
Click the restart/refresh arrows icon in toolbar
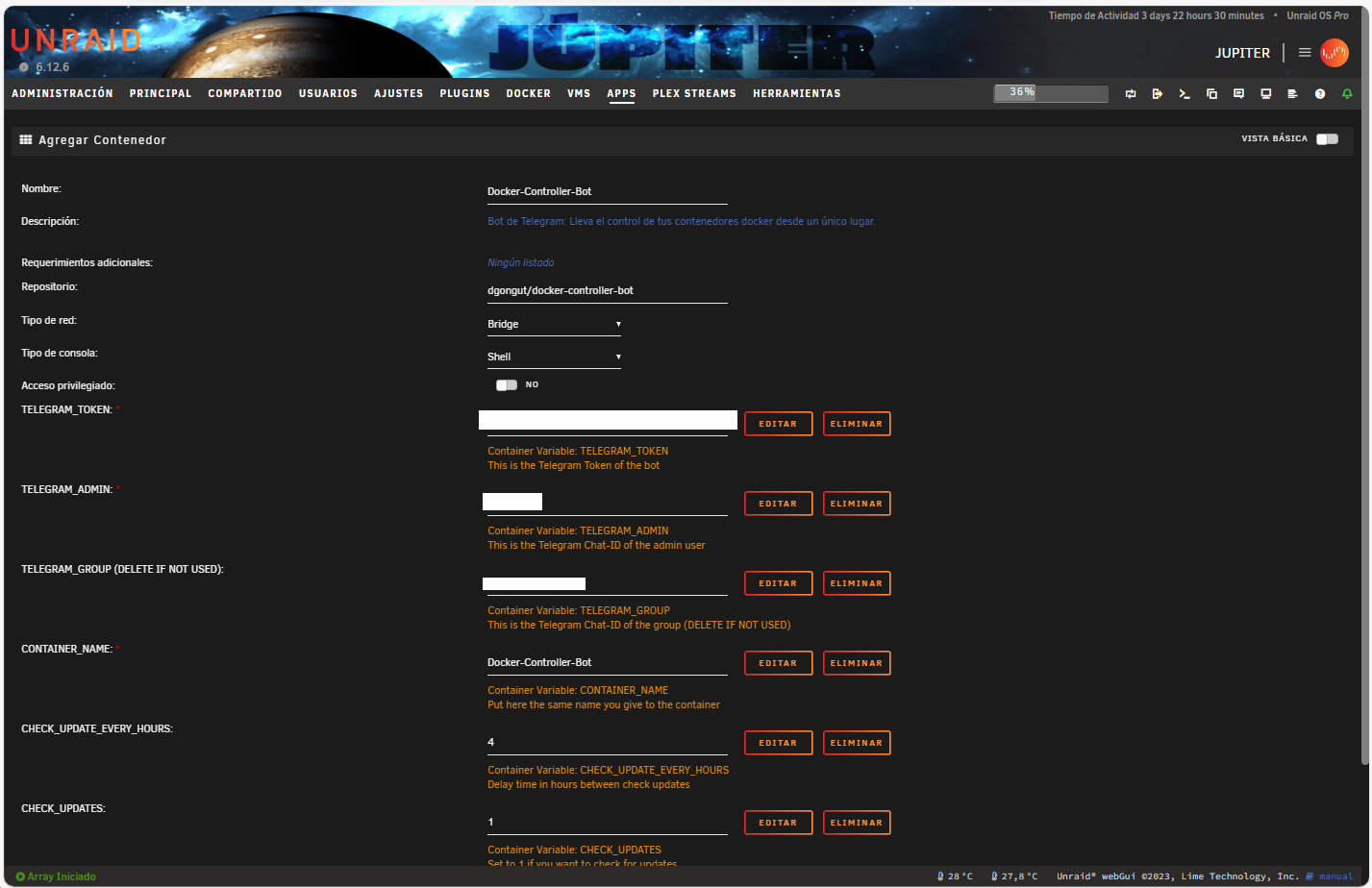click(x=1131, y=93)
